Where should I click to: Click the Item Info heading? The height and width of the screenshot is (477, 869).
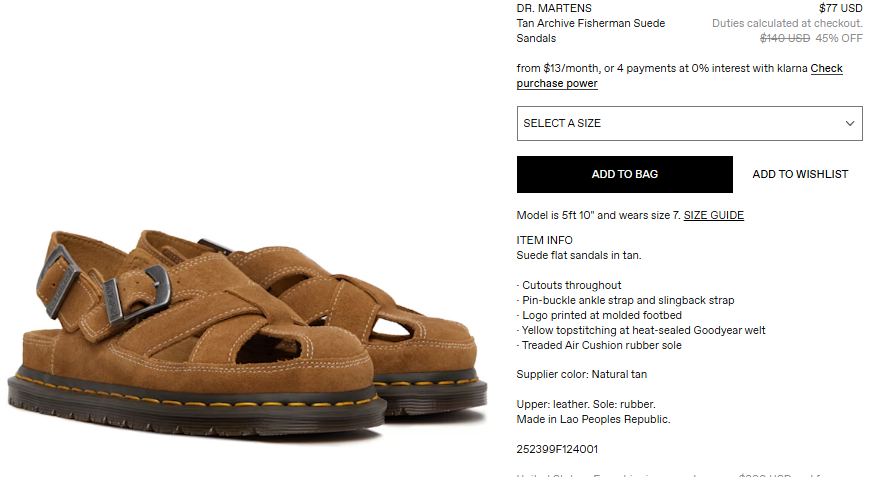pos(544,240)
